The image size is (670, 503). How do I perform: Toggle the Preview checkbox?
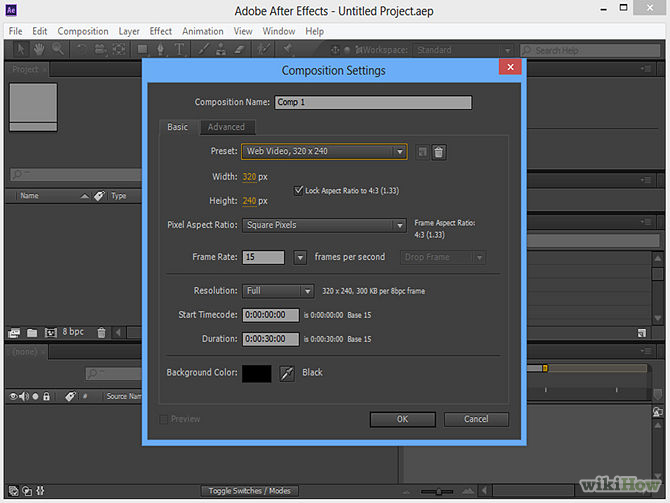point(163,419)
